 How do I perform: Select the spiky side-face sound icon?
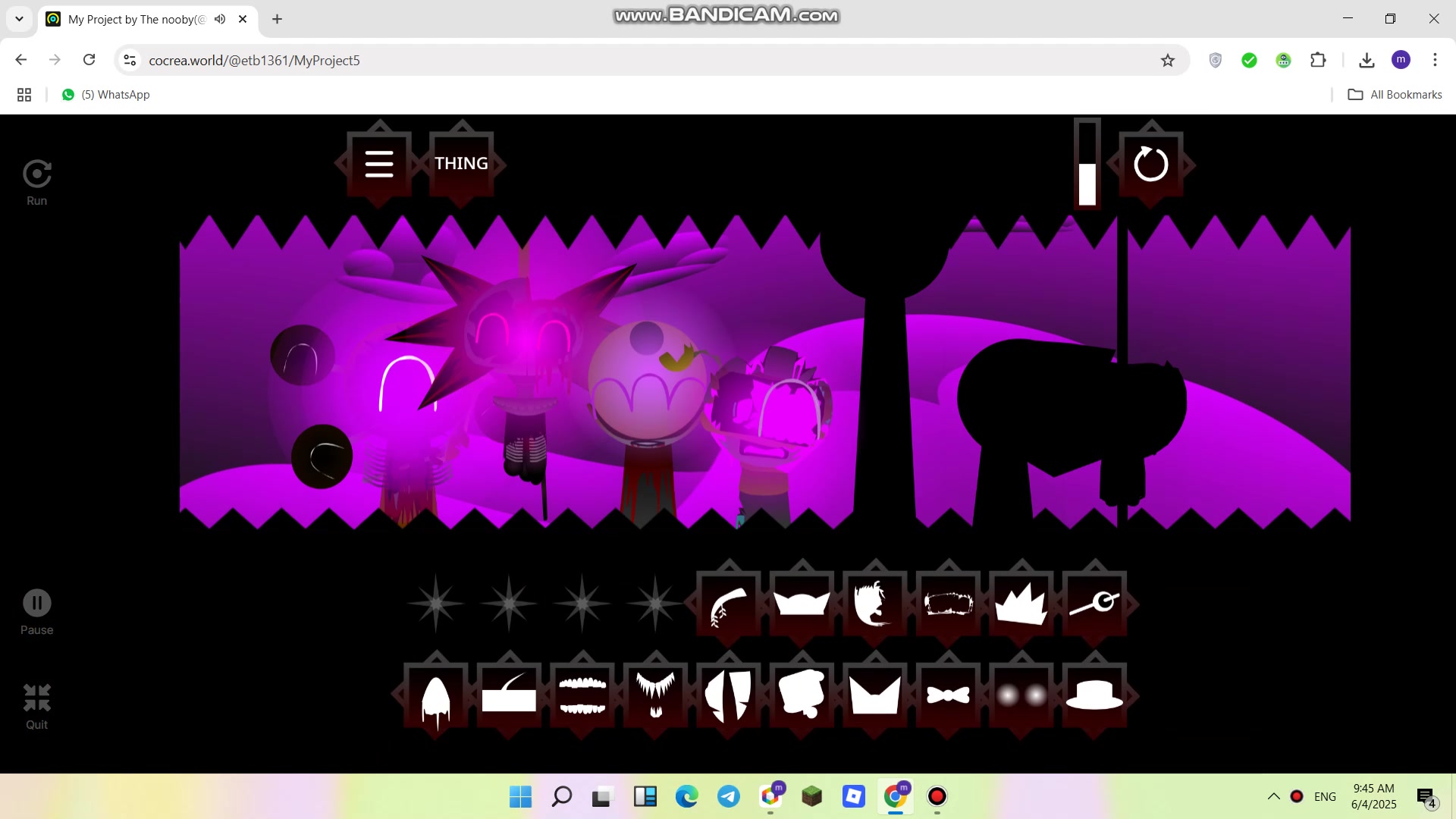click(875, 604)
